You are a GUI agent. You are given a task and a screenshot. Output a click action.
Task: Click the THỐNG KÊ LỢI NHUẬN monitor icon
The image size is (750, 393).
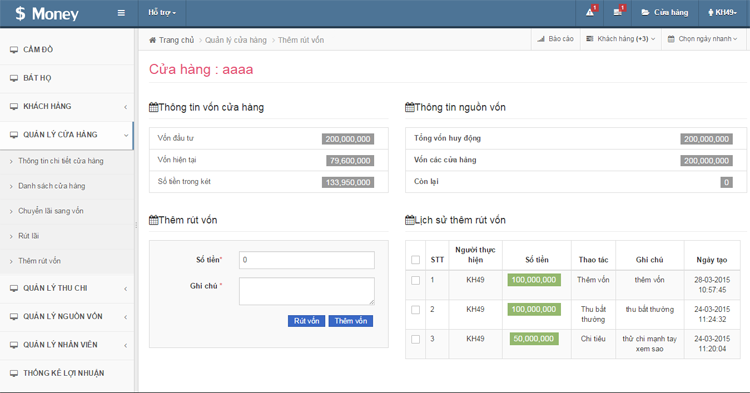(14, 373)
